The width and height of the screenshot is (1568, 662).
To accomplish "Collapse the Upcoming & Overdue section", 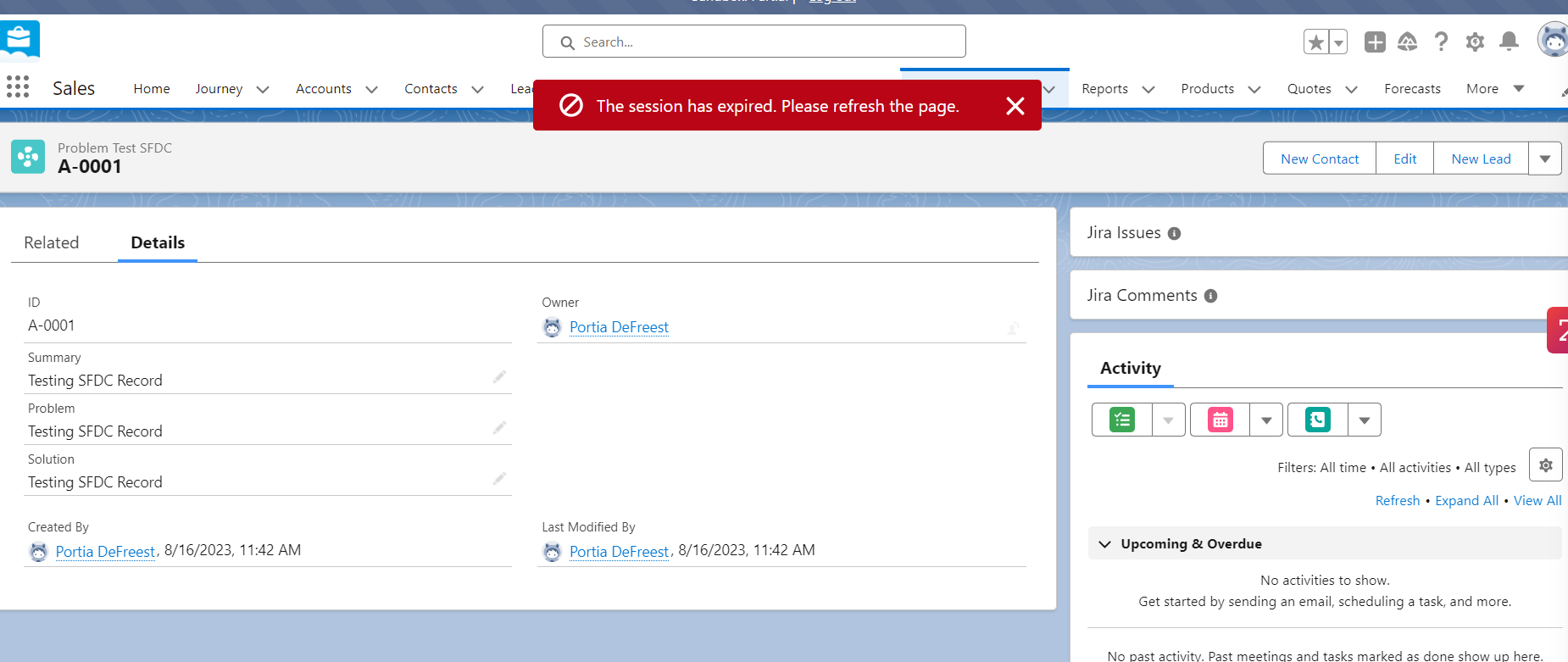I will [1105, 544].
